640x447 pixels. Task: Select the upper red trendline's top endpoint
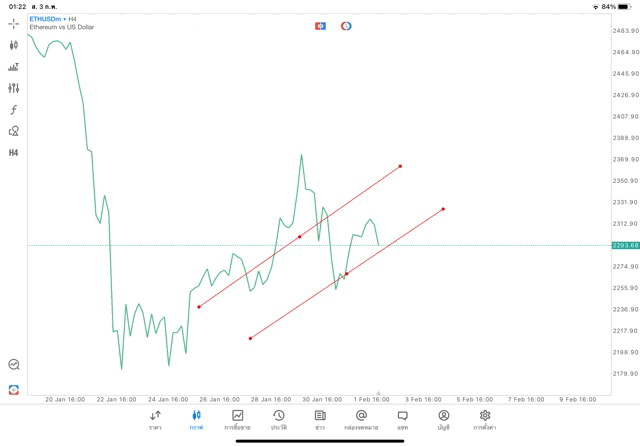tap(400, 166)
